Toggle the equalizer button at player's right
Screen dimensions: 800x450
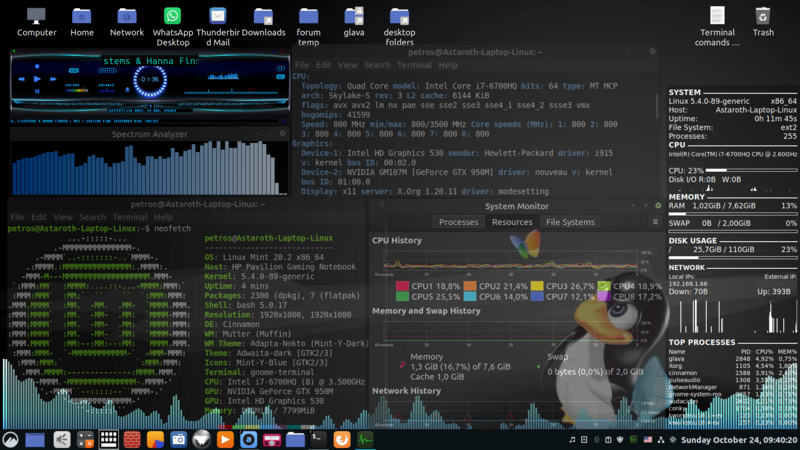[281, 69]
